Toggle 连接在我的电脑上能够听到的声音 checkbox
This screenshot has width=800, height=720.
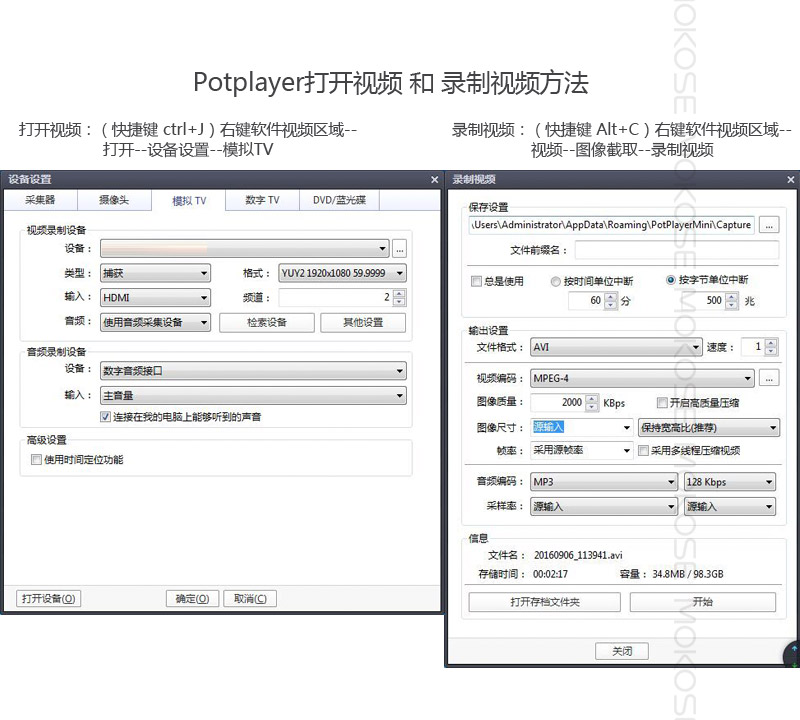(106, 417)
